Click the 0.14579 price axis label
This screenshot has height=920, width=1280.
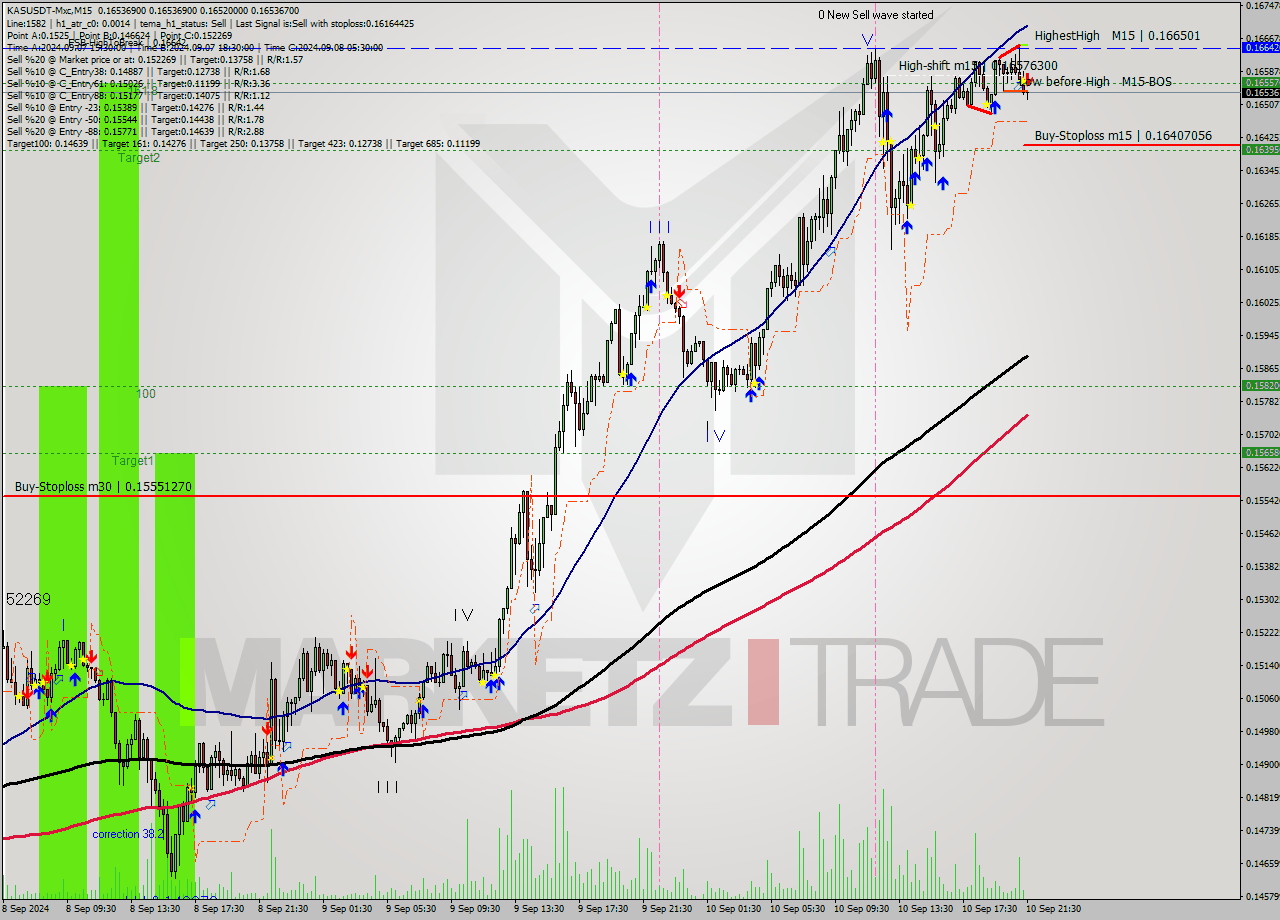1260,896
